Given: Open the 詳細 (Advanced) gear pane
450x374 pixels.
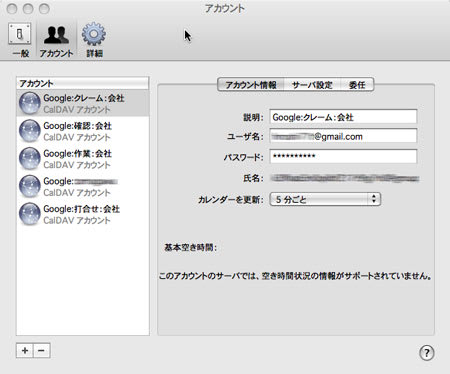Looking at the screenshot, I should pos(94,40).
